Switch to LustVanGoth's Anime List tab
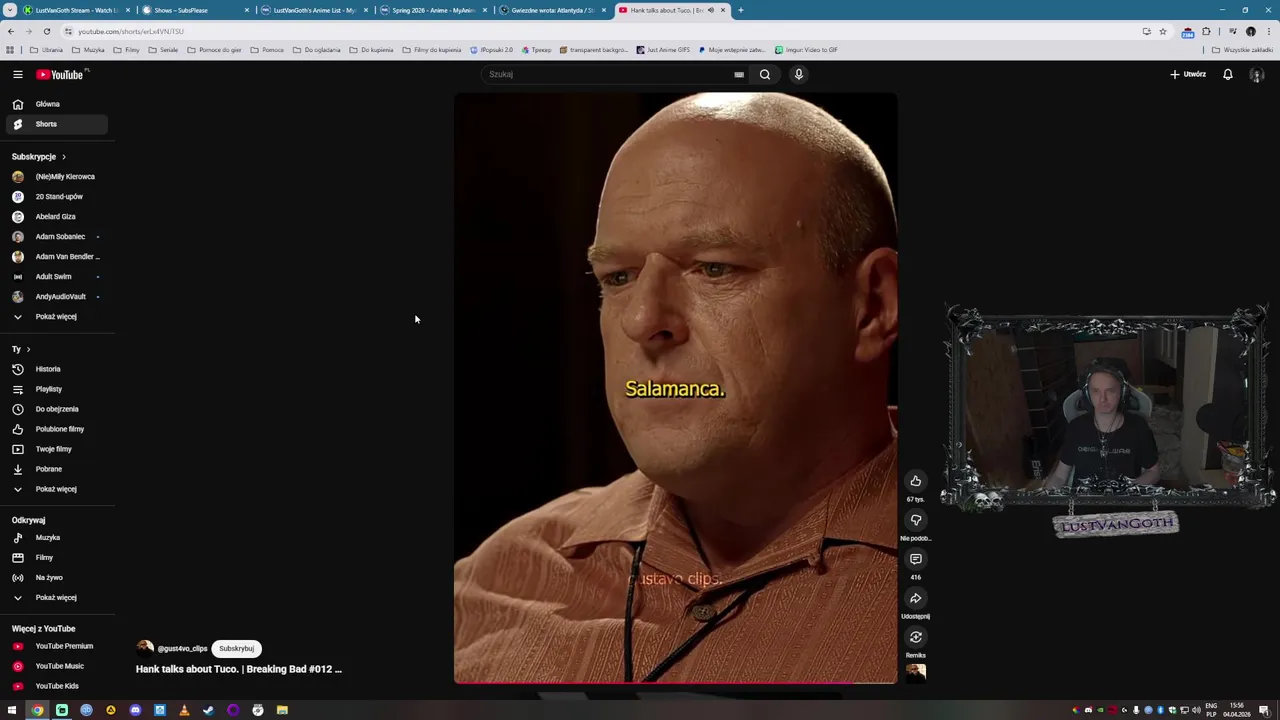The width and height of the screenshot is (1280, 720). (x=313, y=10)
